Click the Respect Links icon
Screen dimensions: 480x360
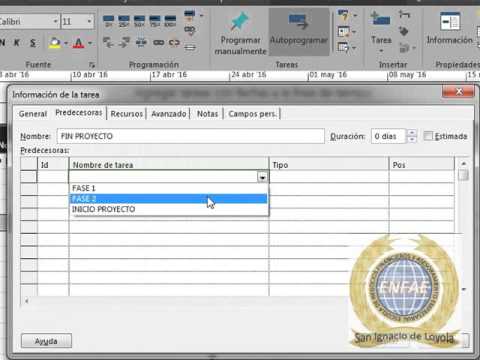point(190,30)
